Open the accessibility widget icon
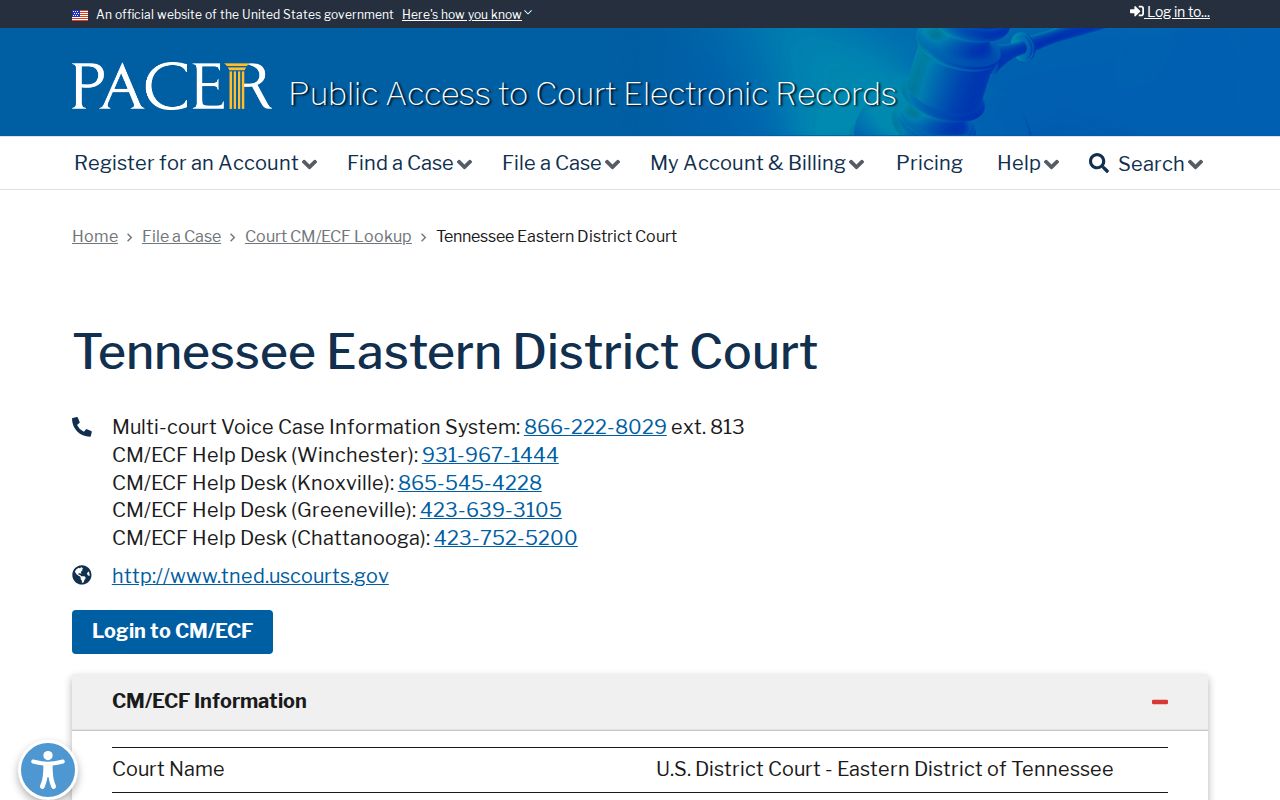1280x800 pixels. coord(47,771)
